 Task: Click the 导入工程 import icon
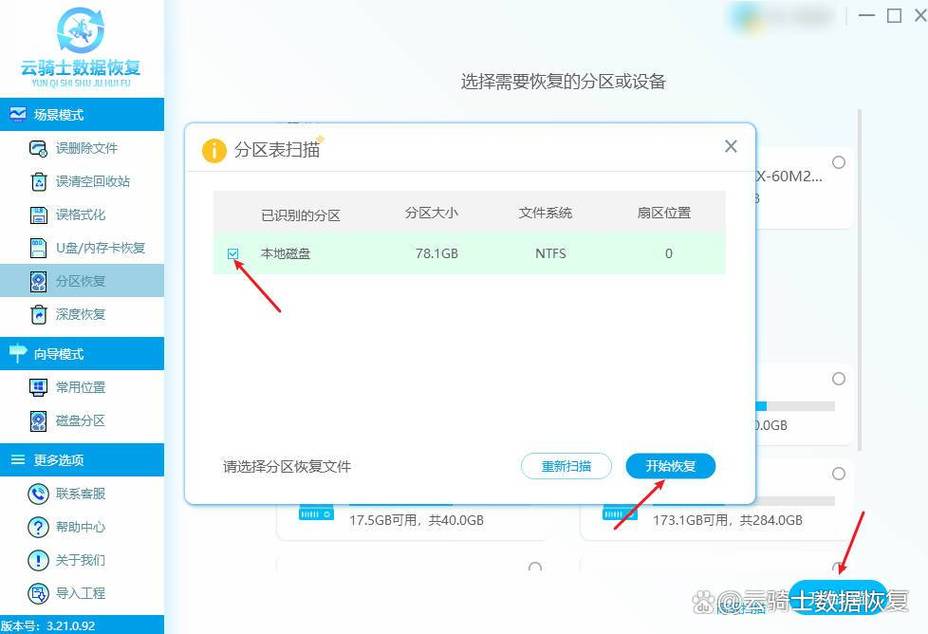(x=38, y=593)
